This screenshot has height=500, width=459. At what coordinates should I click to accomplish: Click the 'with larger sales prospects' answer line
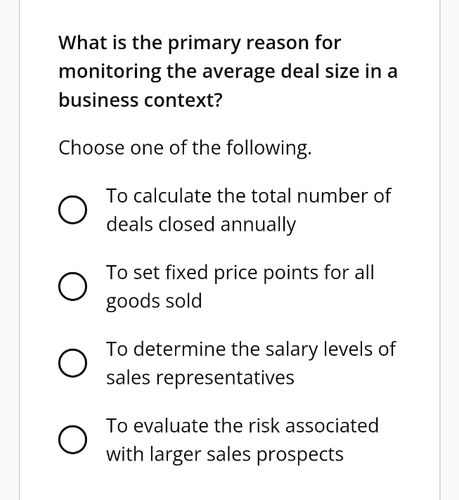pyautogui.click(x=225, y=454)
